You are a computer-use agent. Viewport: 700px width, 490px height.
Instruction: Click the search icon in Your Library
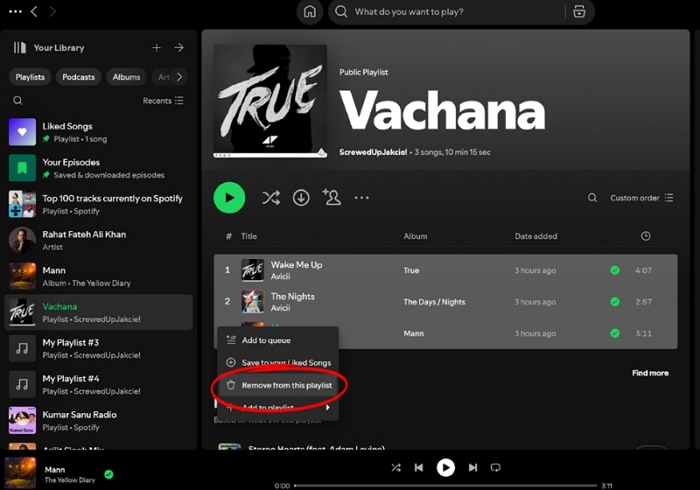pyautogui.click(x=18, y=101)
